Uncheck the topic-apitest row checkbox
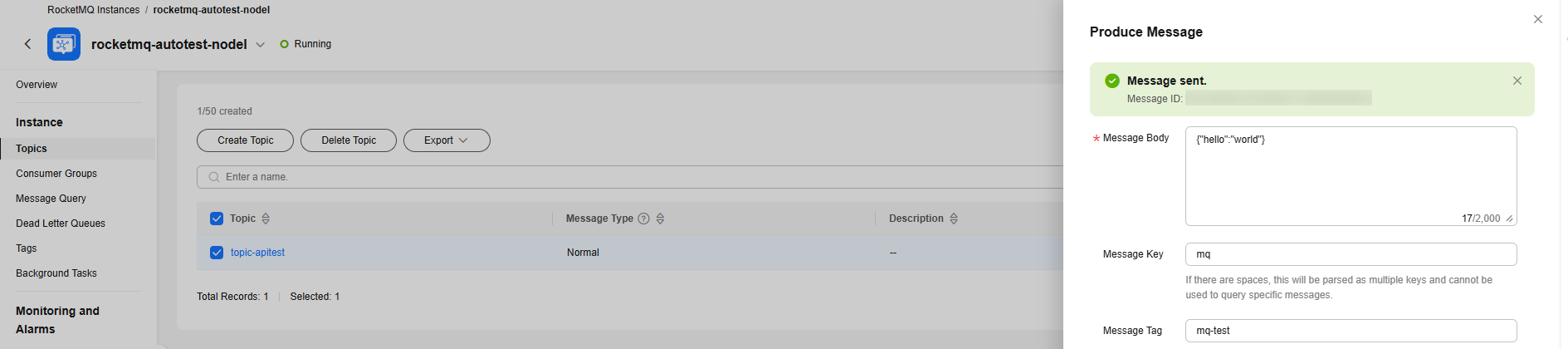1568x349 pixels. tap(217, 253)
